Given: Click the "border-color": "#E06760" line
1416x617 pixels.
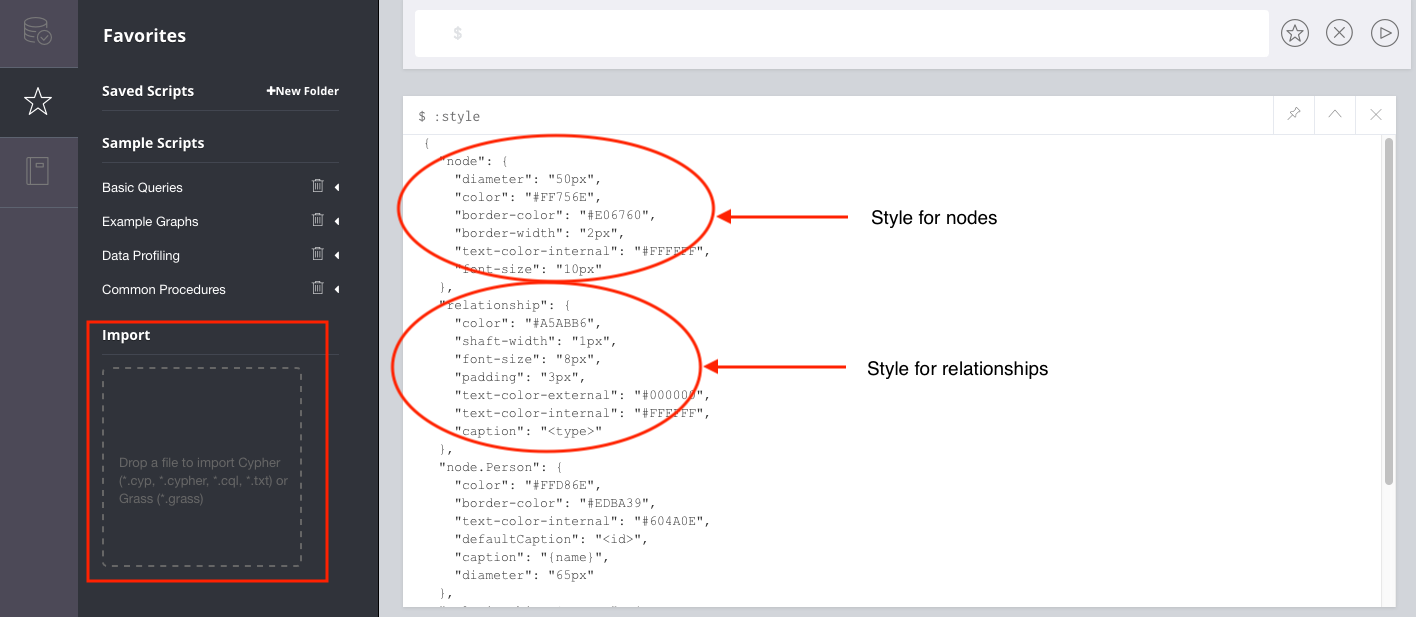Looking at the screenshot, I should tap(555, 215).
